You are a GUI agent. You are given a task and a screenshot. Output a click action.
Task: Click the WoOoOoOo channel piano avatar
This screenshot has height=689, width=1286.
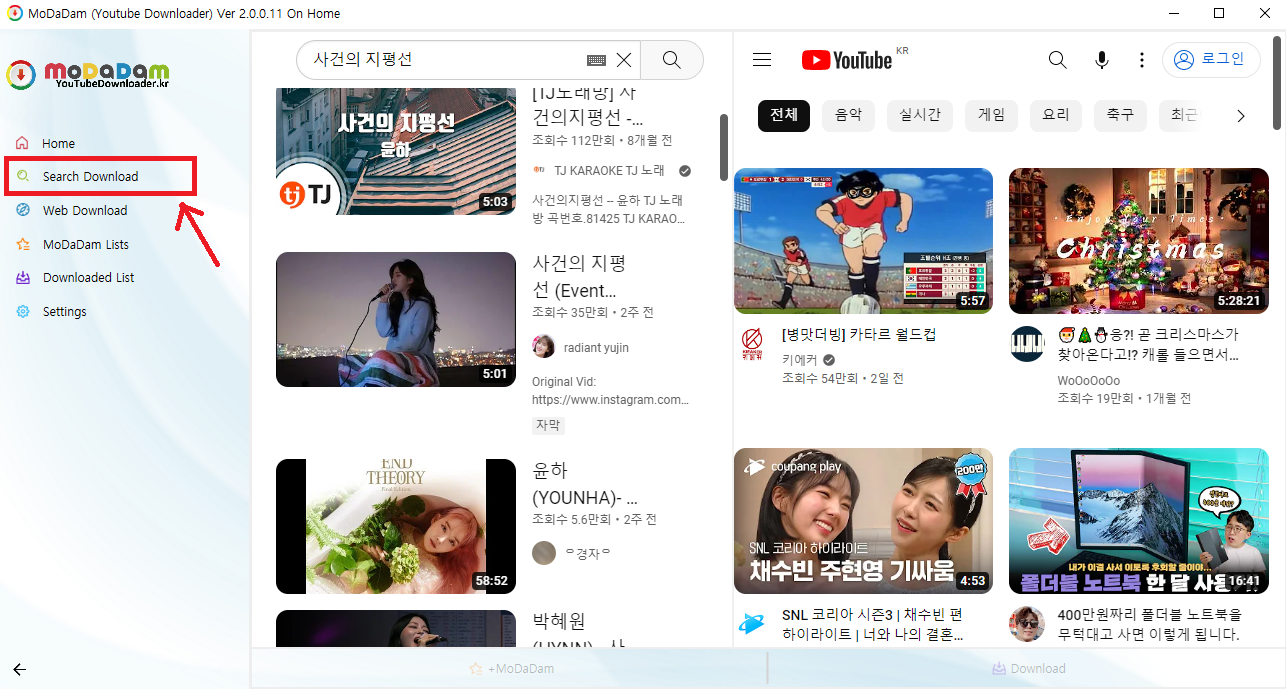coord(1027,345)
